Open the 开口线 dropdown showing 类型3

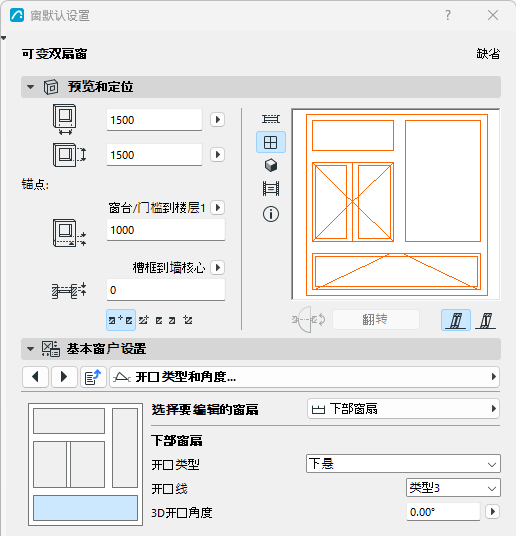(453, 488)
